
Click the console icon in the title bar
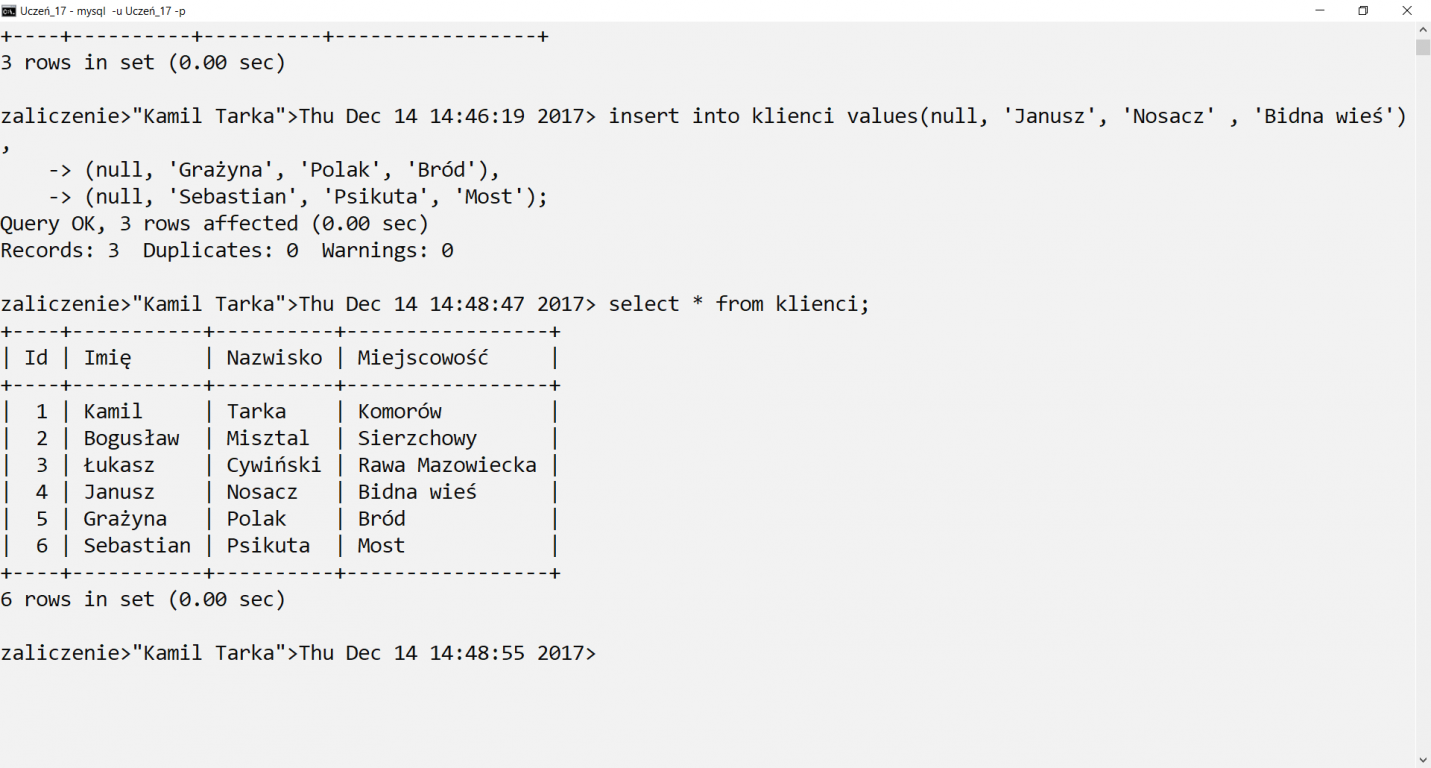(x=9, y=10)
